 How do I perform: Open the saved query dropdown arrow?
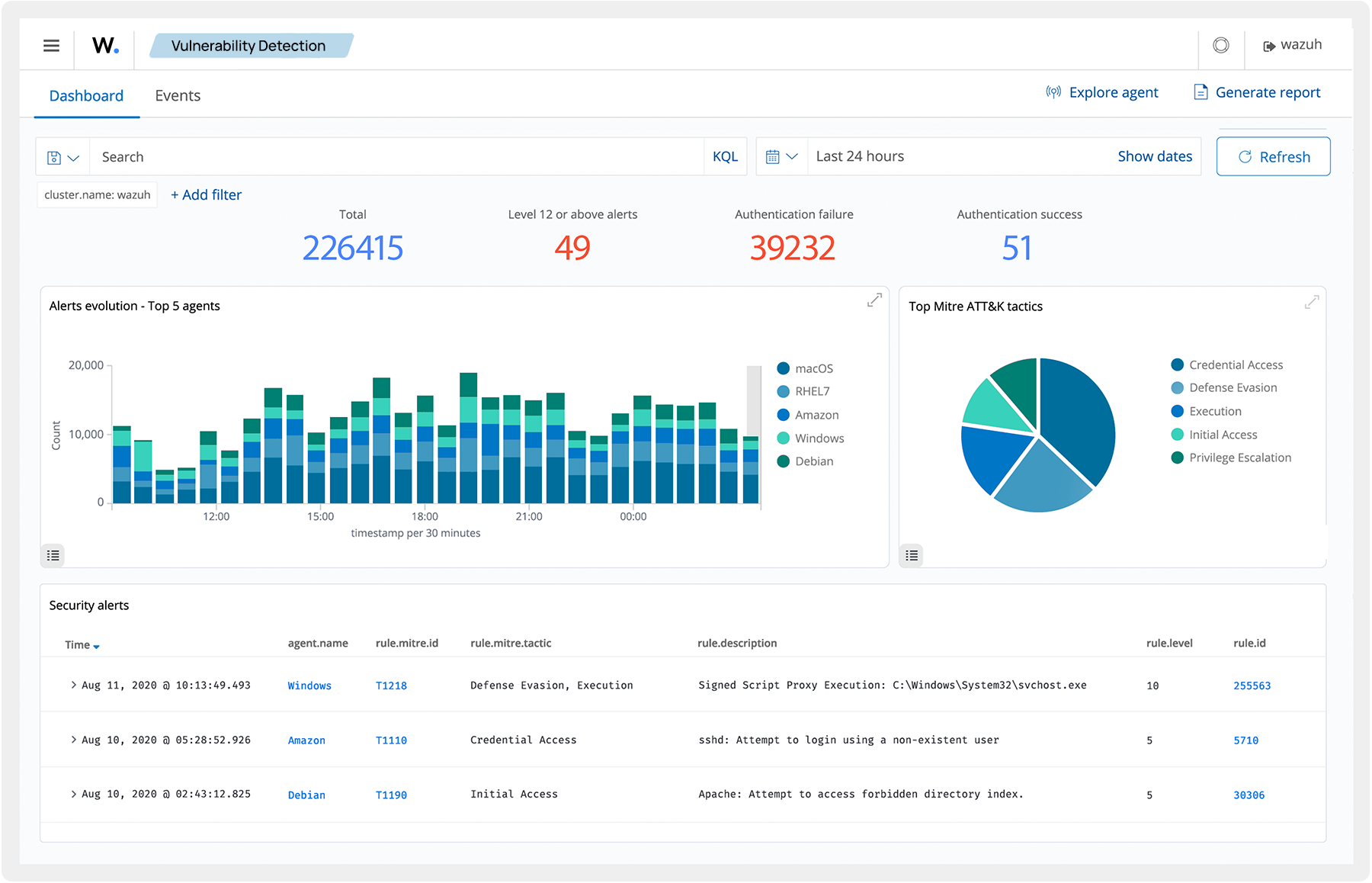(x=72, y=156)
